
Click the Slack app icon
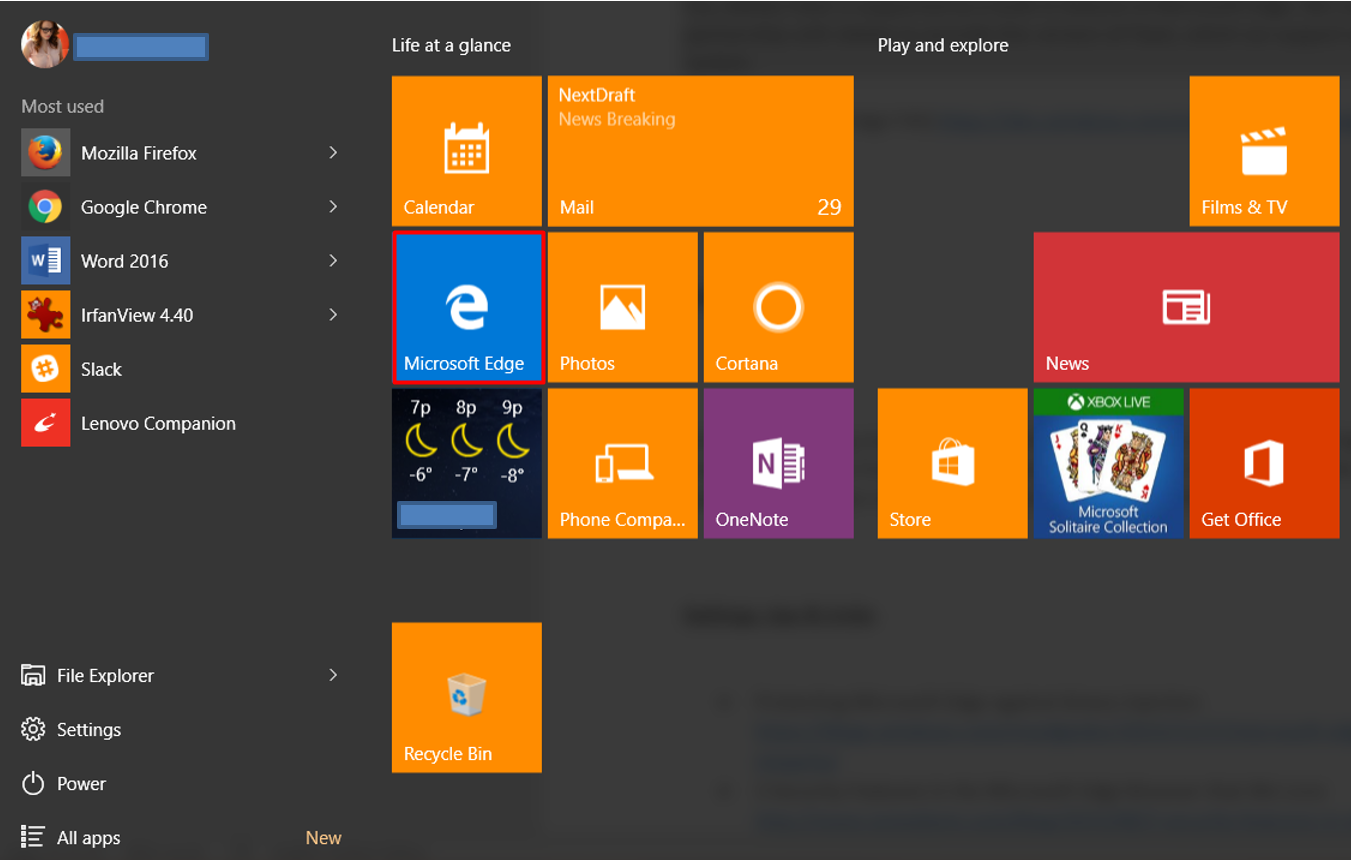coord(46,369)
